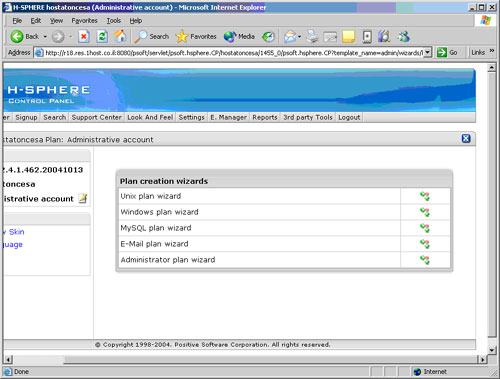Close the Administrative account panel with X
Viewport: 500px width, 379px height.
(x=466, y=139)
